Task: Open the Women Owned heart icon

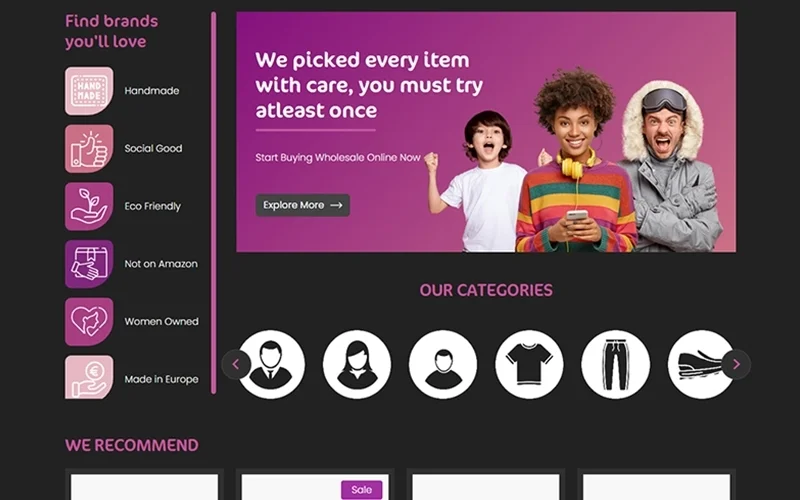Action: click(89, 321)
